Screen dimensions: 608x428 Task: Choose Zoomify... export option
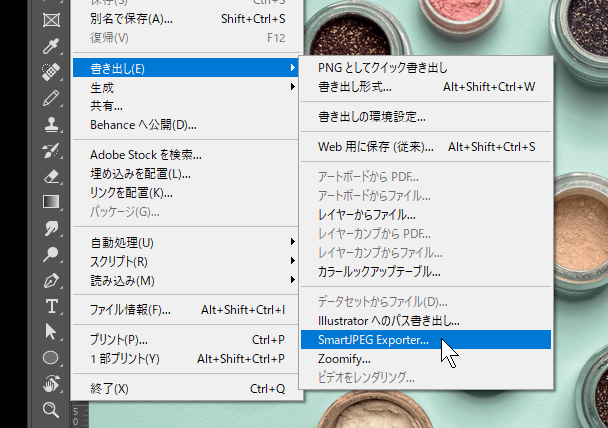pos(426,359)
